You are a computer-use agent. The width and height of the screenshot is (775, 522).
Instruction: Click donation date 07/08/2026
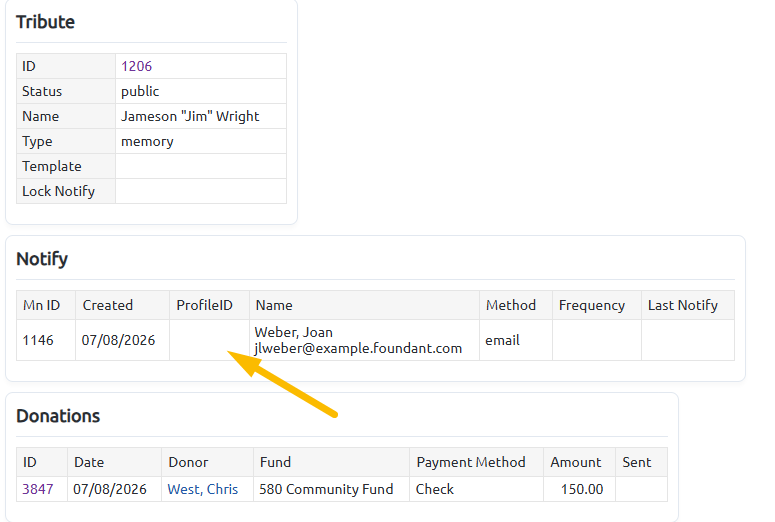point(110,489)
